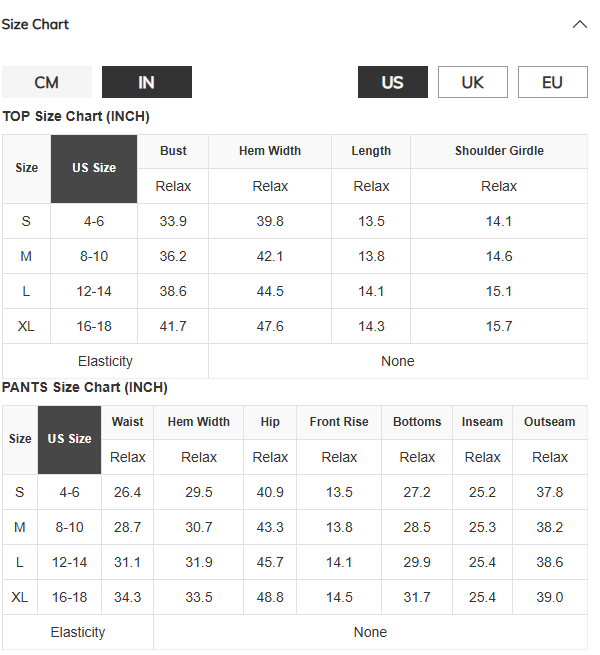Select Bust column header
The width and height of the screenshot is (600, 655).
pos(173,151)
